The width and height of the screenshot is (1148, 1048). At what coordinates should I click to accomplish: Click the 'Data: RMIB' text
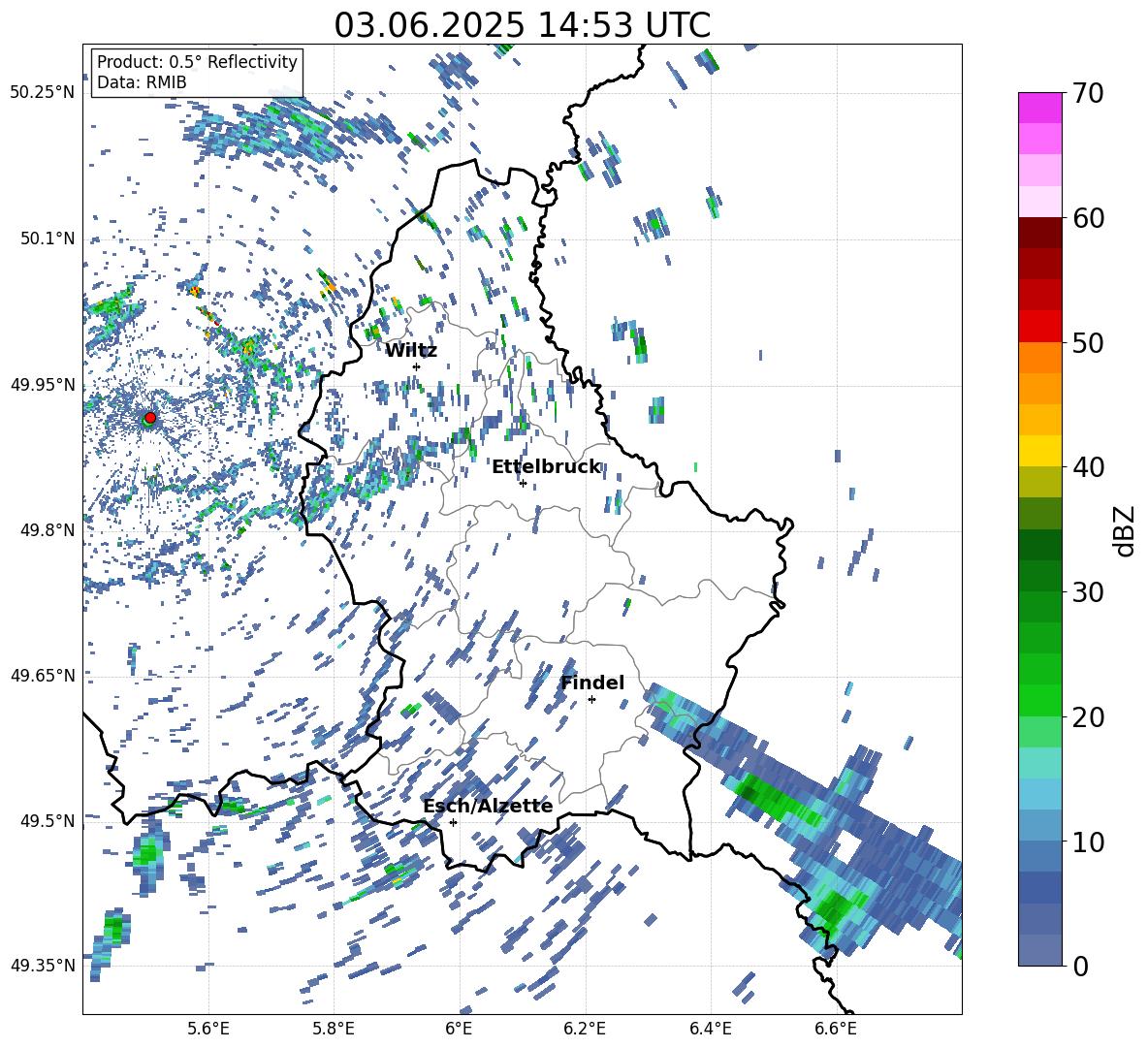click(x=142, y=82)
